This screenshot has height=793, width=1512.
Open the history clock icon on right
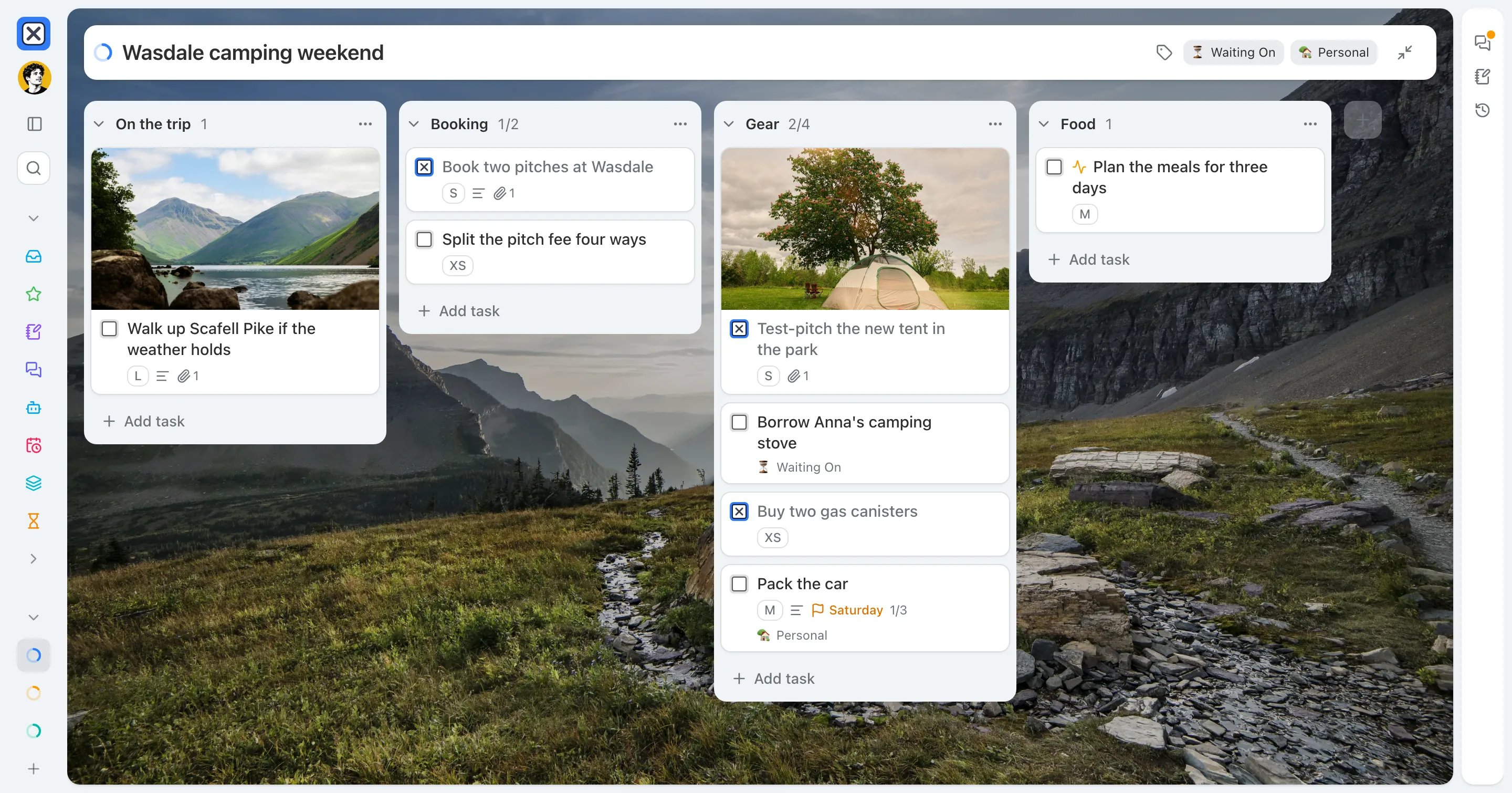click(x=1482, y=110)
